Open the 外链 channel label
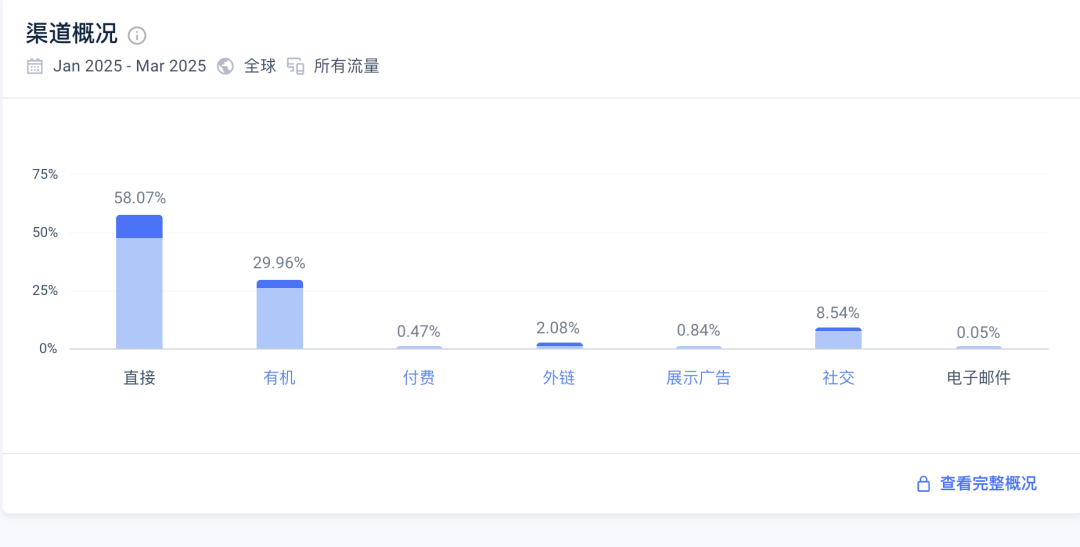The image size is (1080, 547). (x=559, y=378)
